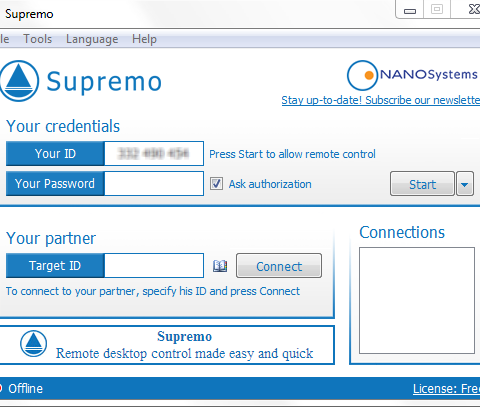Open the Language menu
Image resolution: width=480 pixels, height=407 pixels.
pos(92,39)
